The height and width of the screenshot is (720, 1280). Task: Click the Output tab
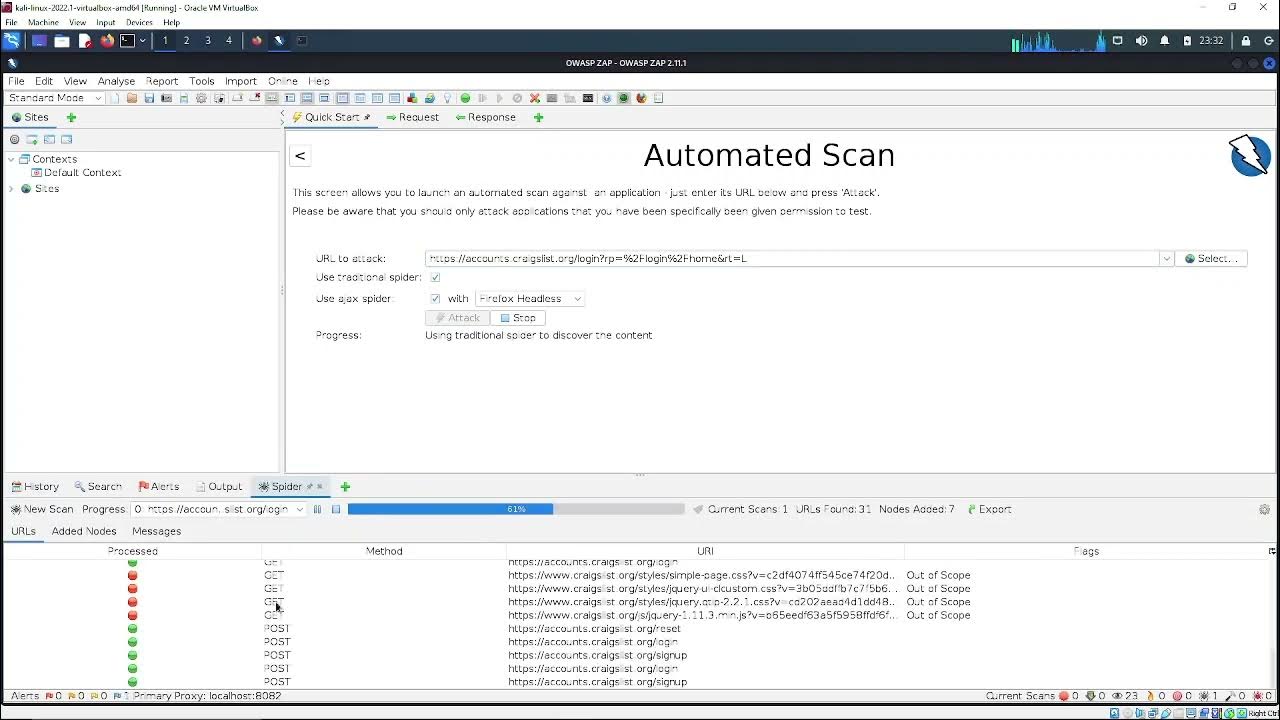click(x=219, y=487)
